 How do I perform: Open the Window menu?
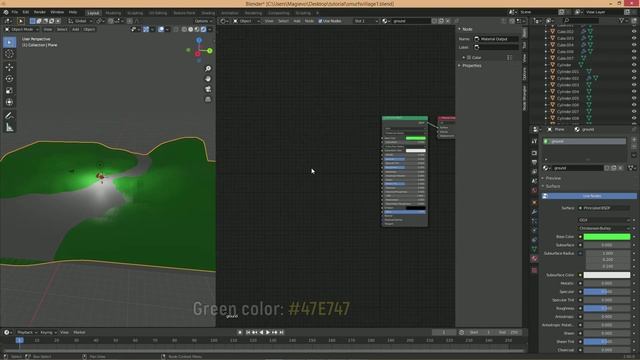[x=57, y=12]
